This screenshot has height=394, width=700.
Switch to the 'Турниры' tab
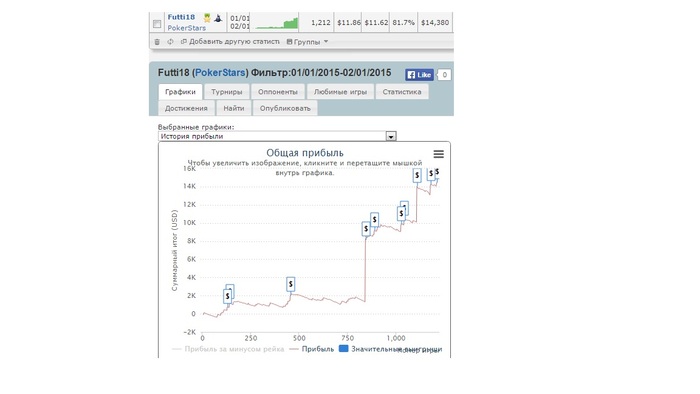227,91
